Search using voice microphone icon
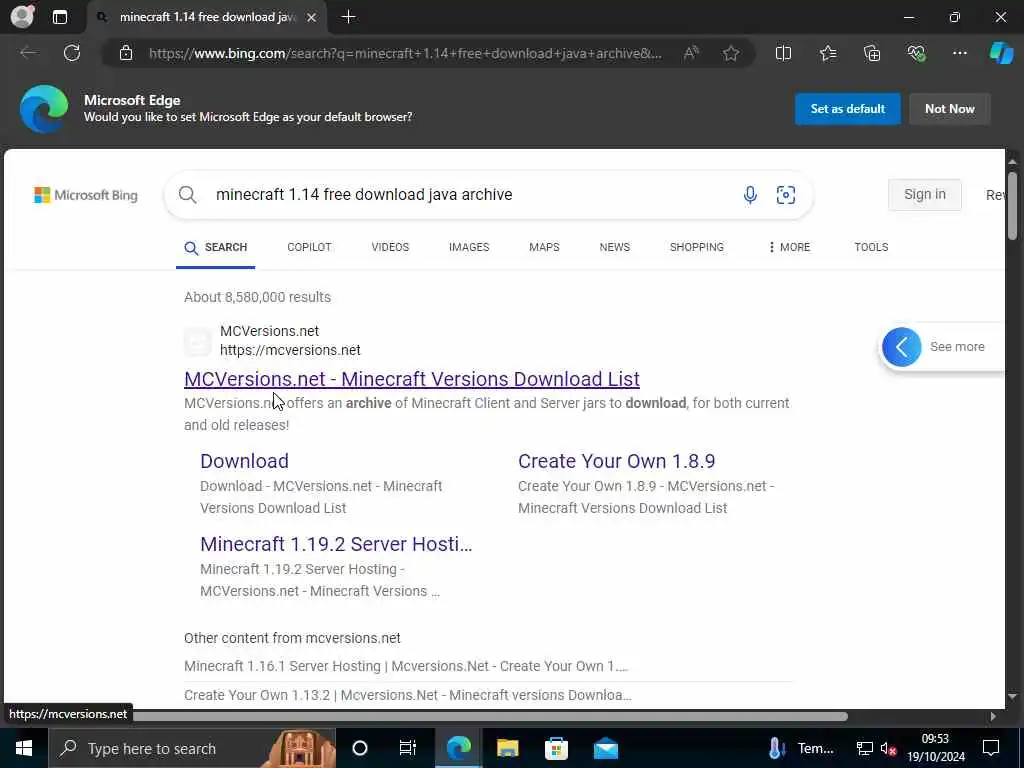This screenshot has height=768, width=1024. coord(750,195)
